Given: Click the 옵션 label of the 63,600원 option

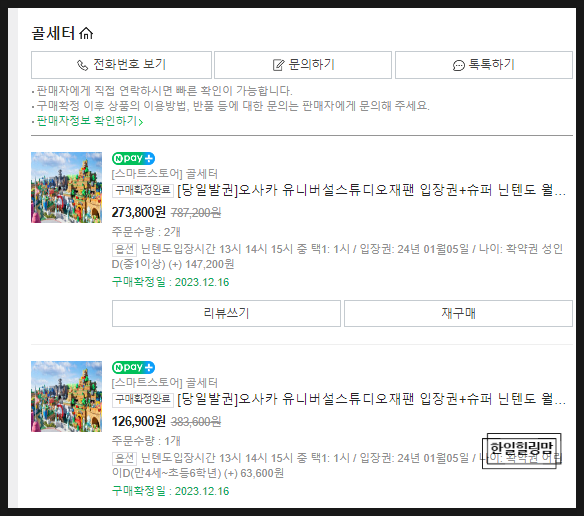Looking at the screenshot, I should click(124, 458).
